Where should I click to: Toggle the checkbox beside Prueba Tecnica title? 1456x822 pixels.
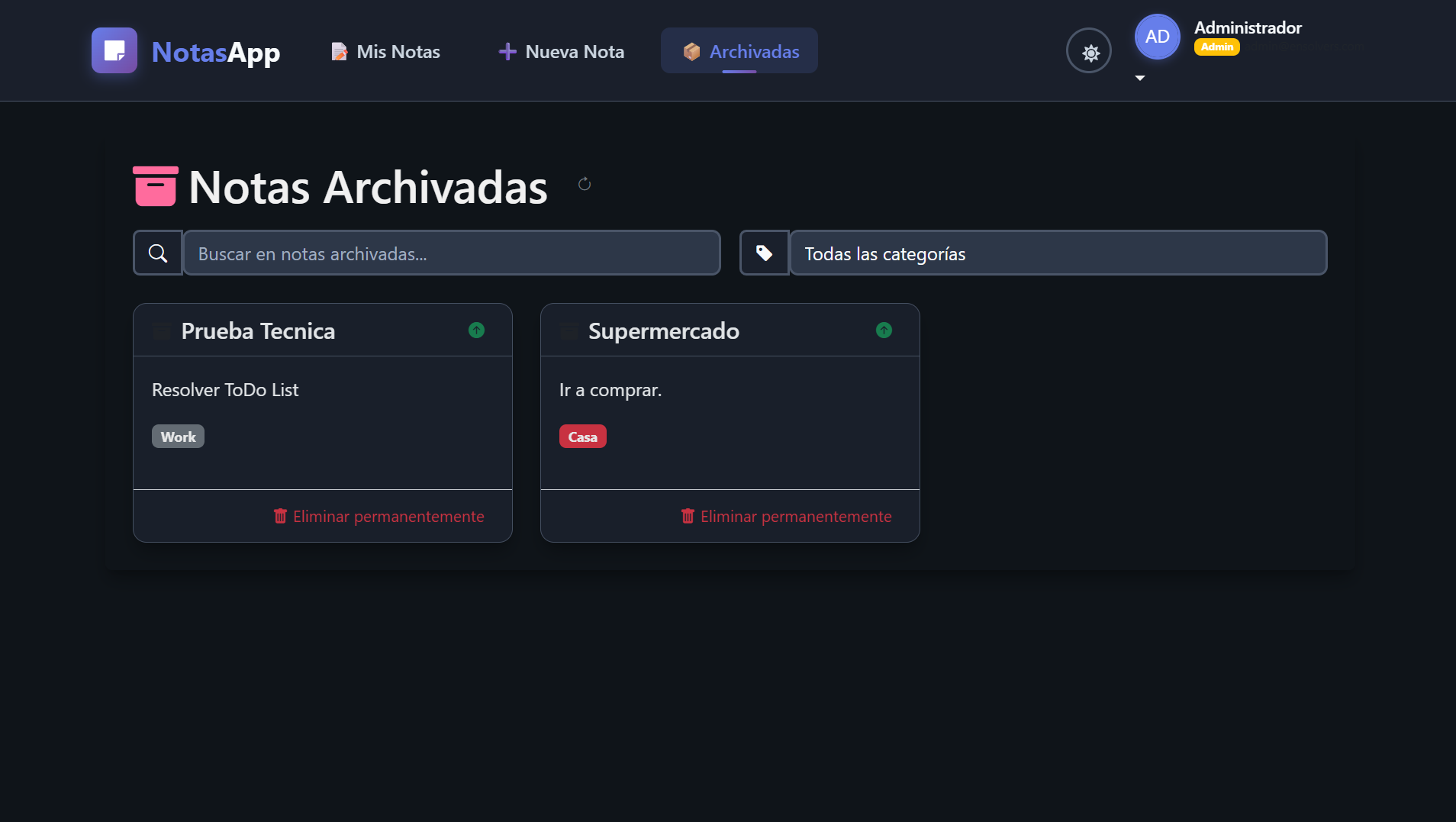(161, 330)
